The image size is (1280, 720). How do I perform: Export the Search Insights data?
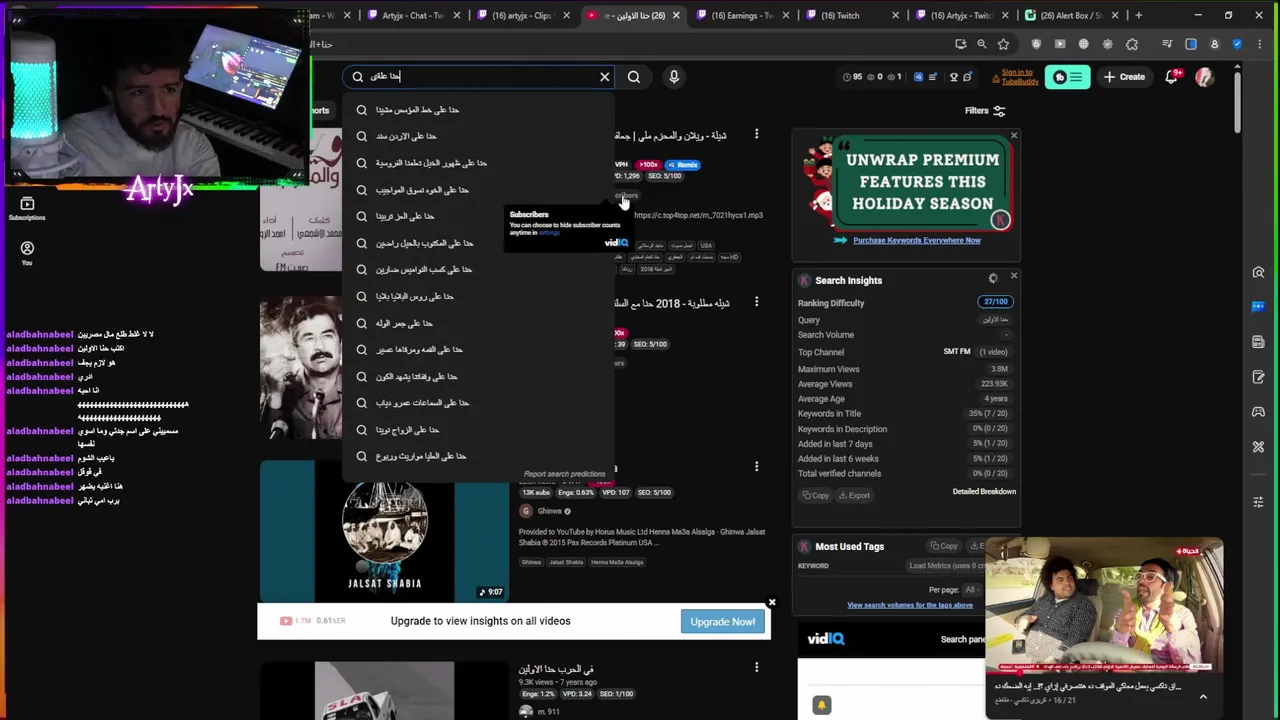(854, 495)
